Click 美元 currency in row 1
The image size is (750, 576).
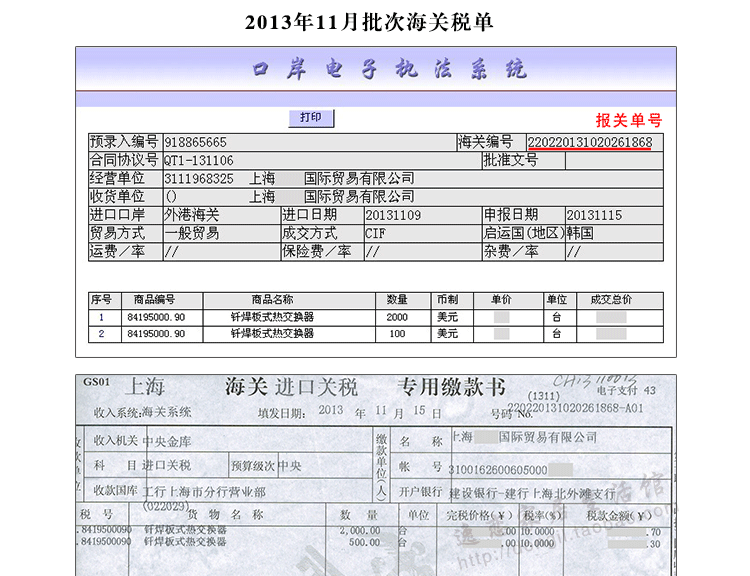[x=447, y=317]
